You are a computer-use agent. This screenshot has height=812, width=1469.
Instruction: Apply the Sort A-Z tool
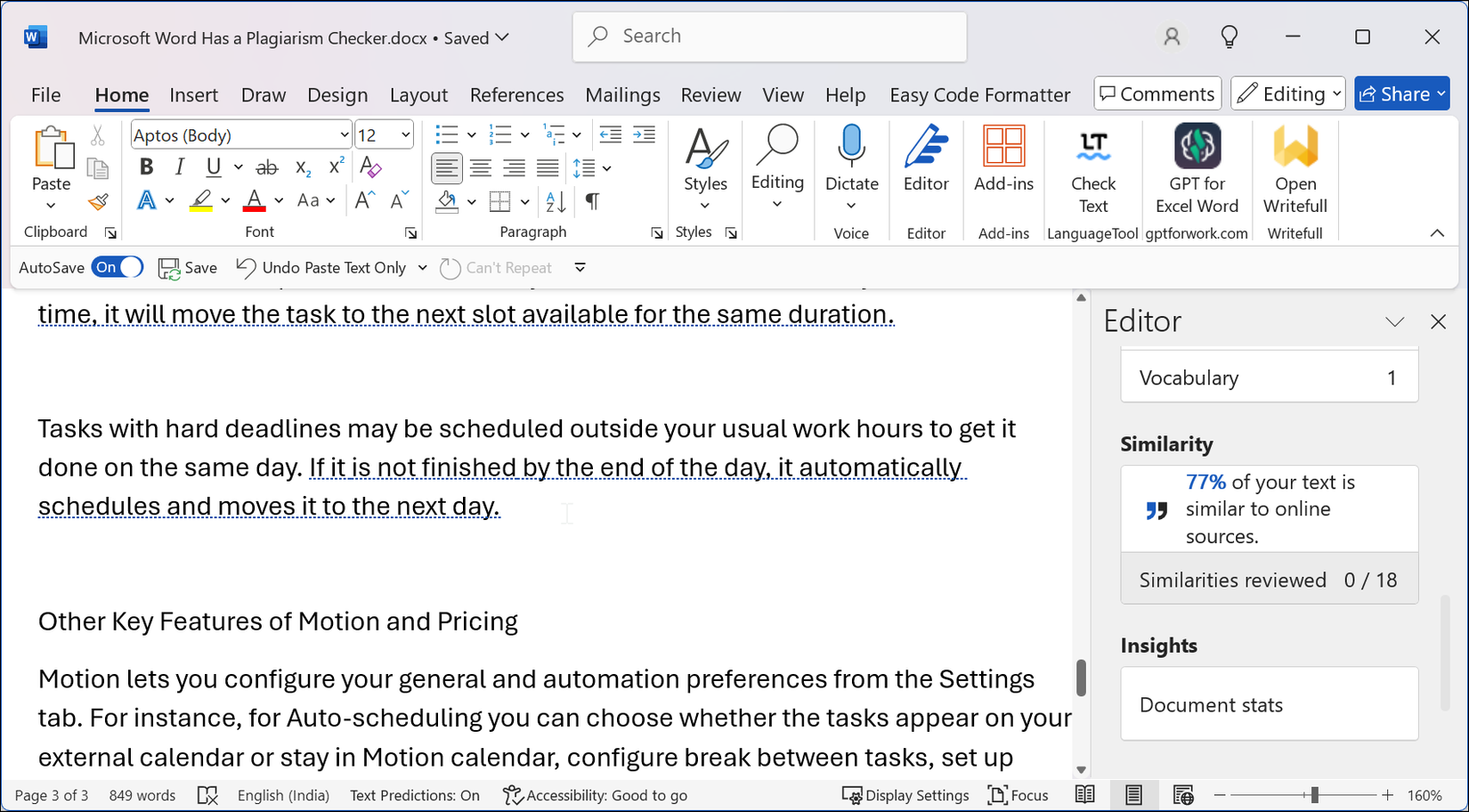click(x=555, y=202)
